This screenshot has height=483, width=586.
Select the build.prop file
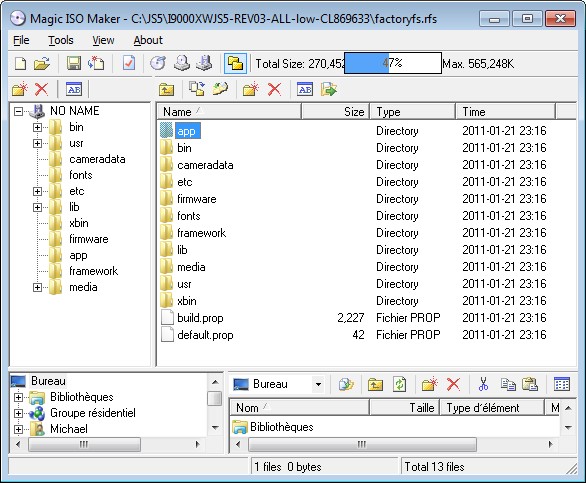click(200, 318)
